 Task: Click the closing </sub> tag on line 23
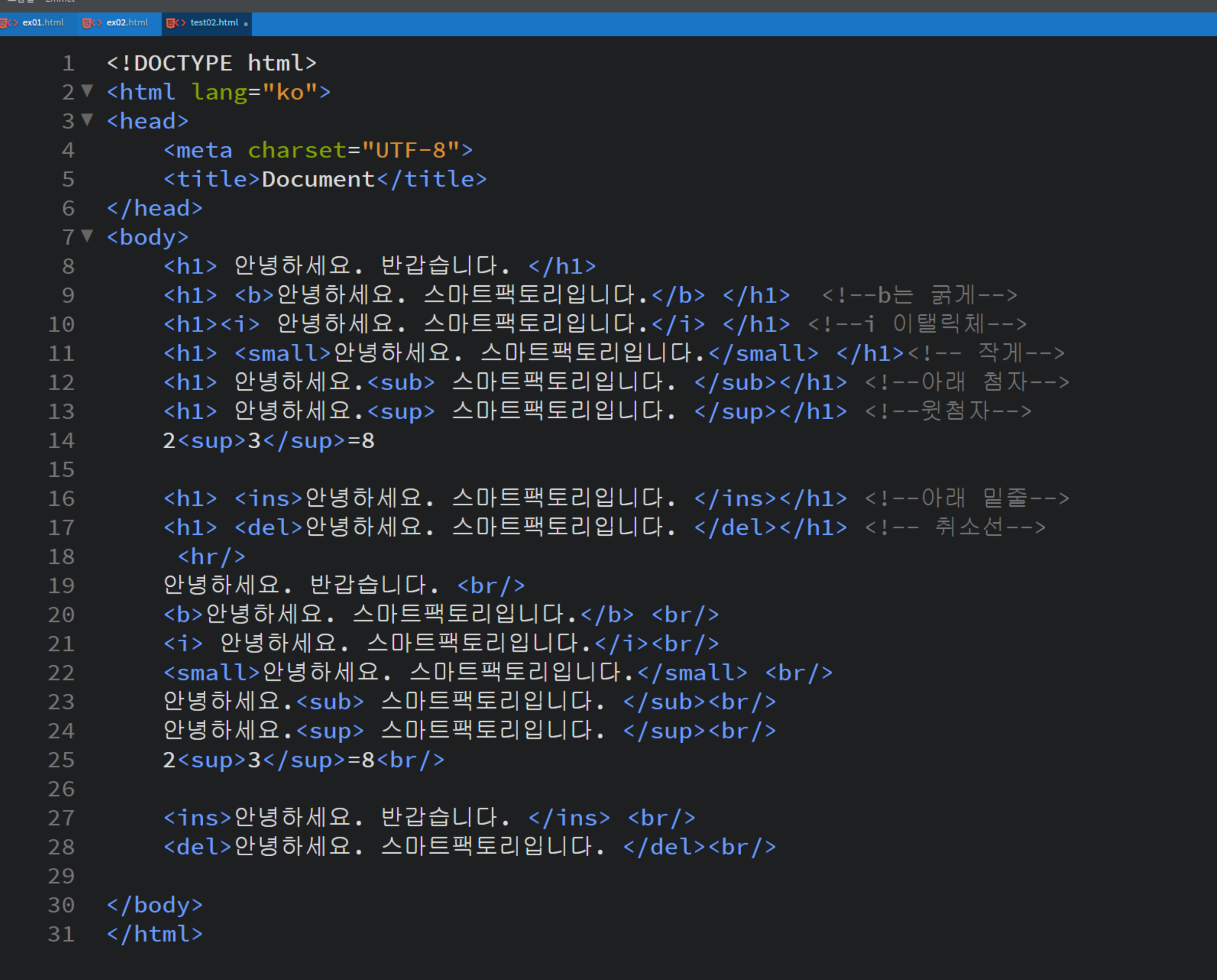tap(664, 702)
